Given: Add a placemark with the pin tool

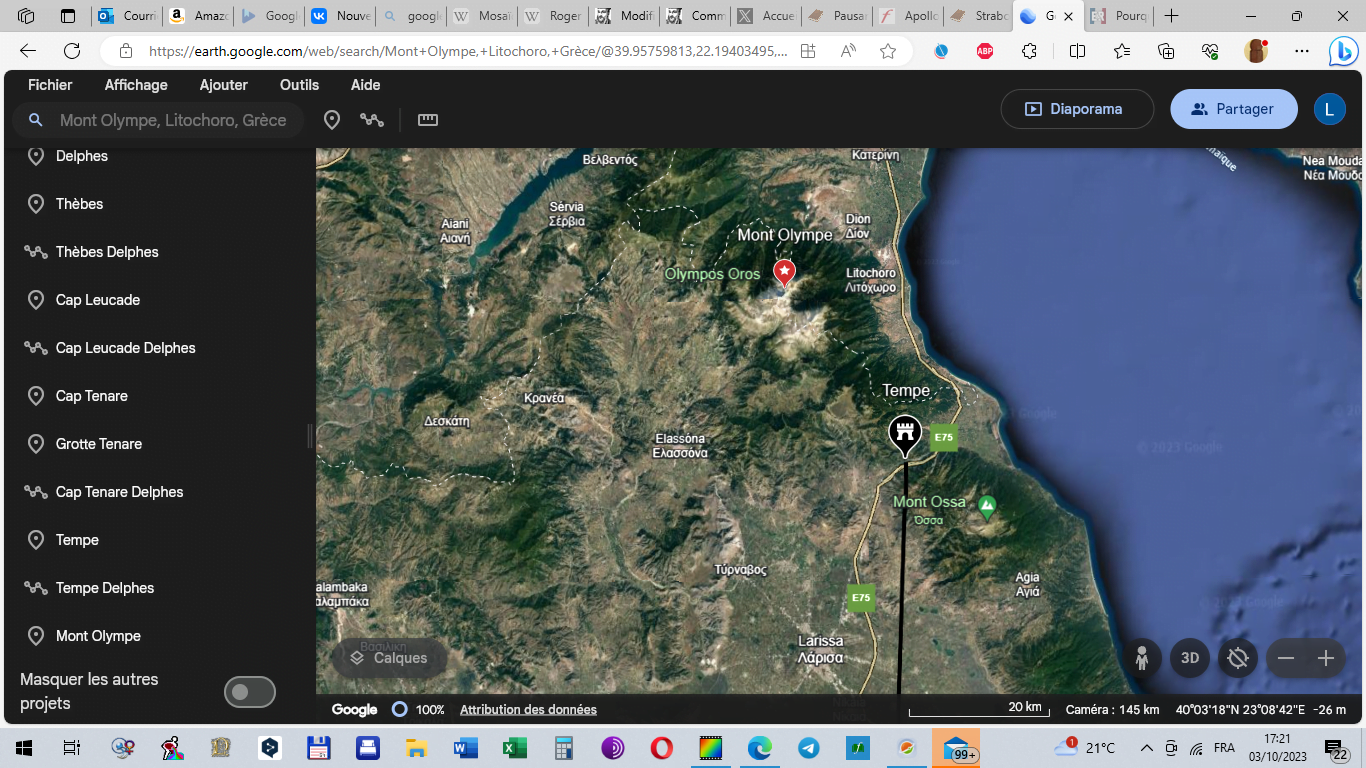Looking at the screenshot, I should coord(332,120).
